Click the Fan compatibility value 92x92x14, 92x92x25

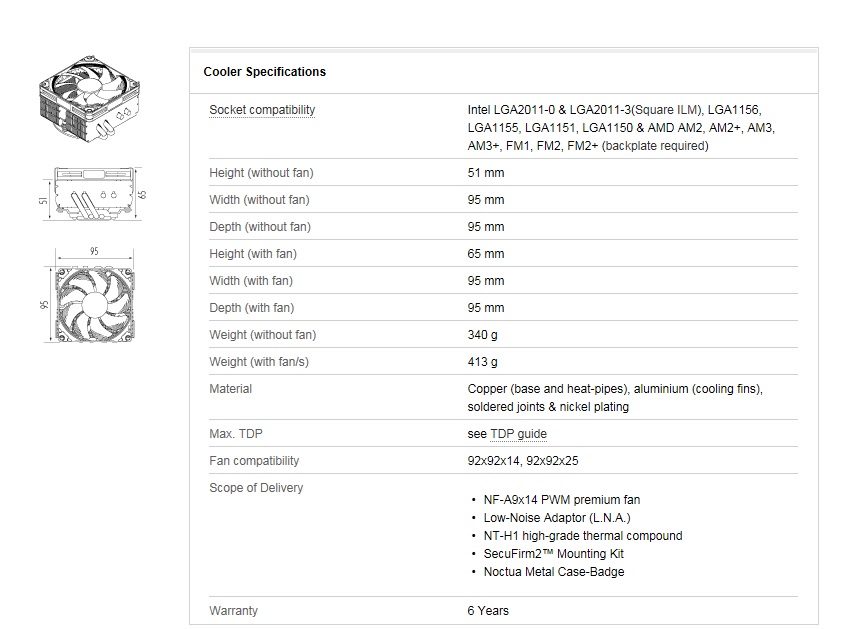click(x=523, y=461)
